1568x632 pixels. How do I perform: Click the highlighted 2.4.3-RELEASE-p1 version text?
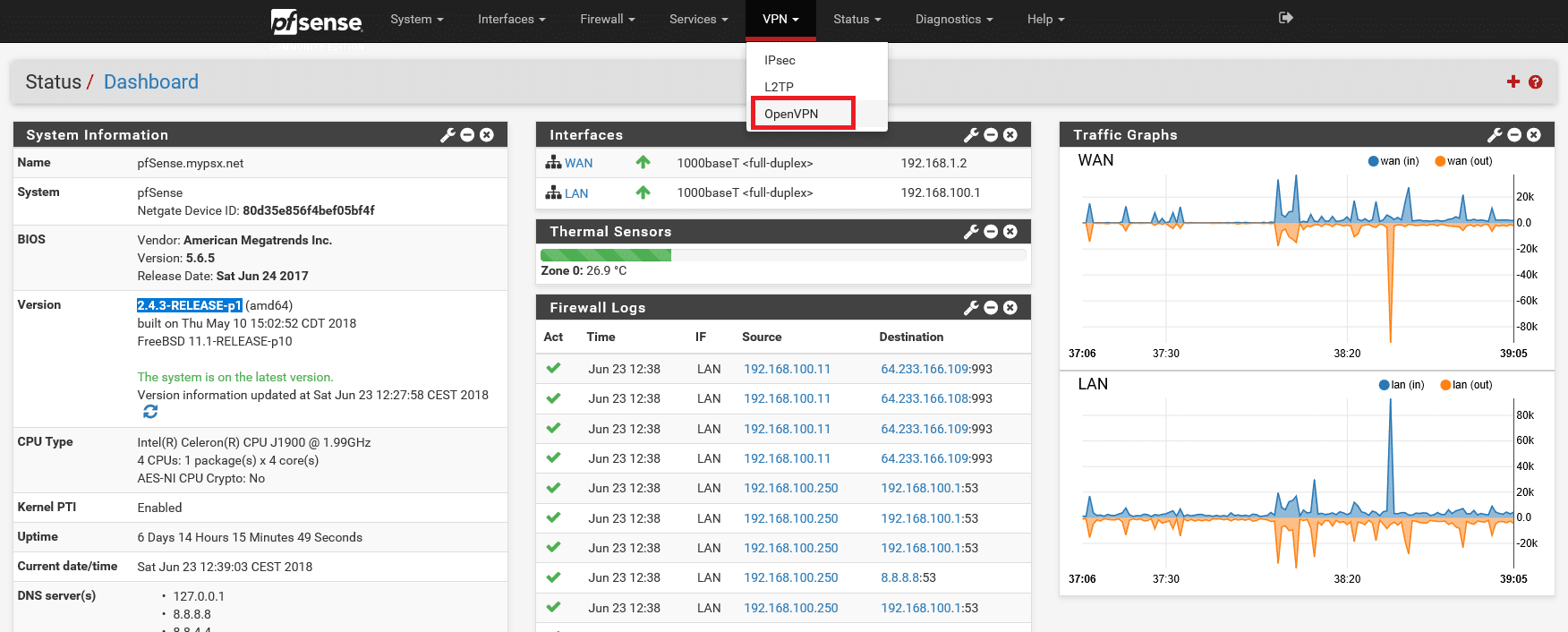coord(190,305)
